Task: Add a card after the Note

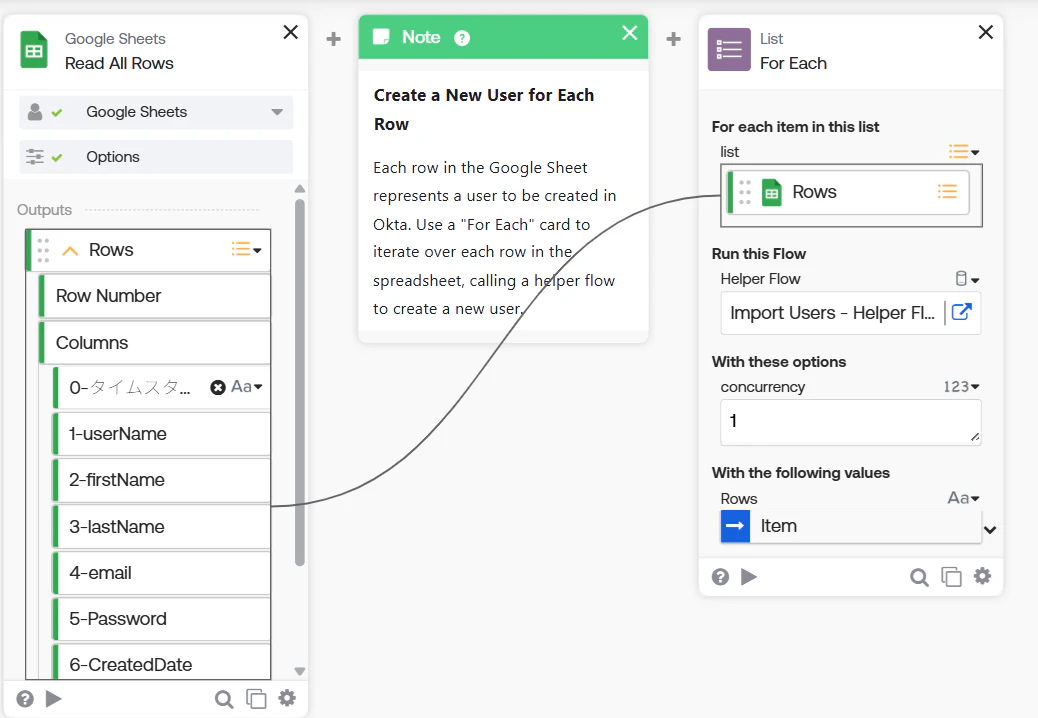Action: (673, 39)
